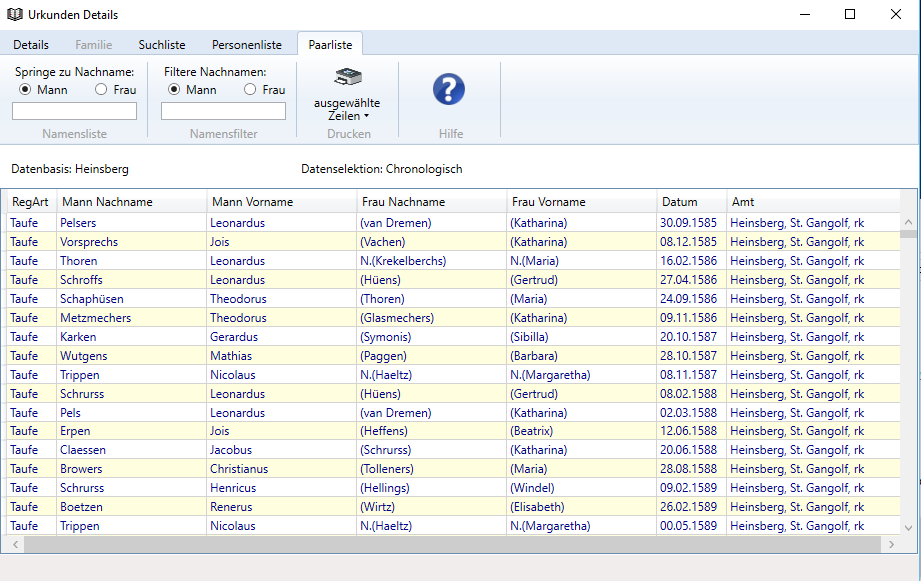Click horizontal scrollbar right arrow
The width and height of the screenshot is (921, 581).
tap(890, 545)
